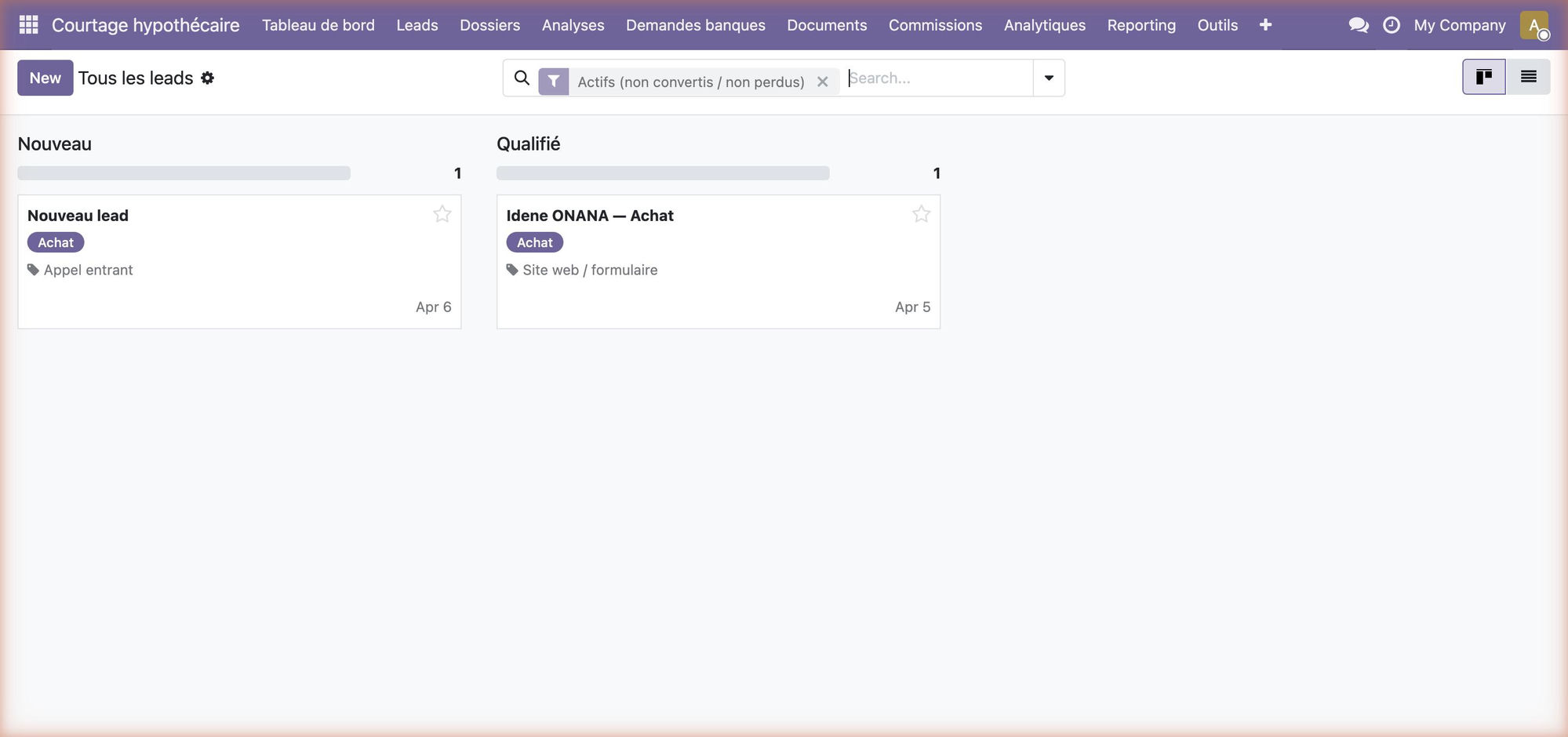1568x737 pixels.
Task: Star the Nouveau lead card
Action: tap(442, 214)
